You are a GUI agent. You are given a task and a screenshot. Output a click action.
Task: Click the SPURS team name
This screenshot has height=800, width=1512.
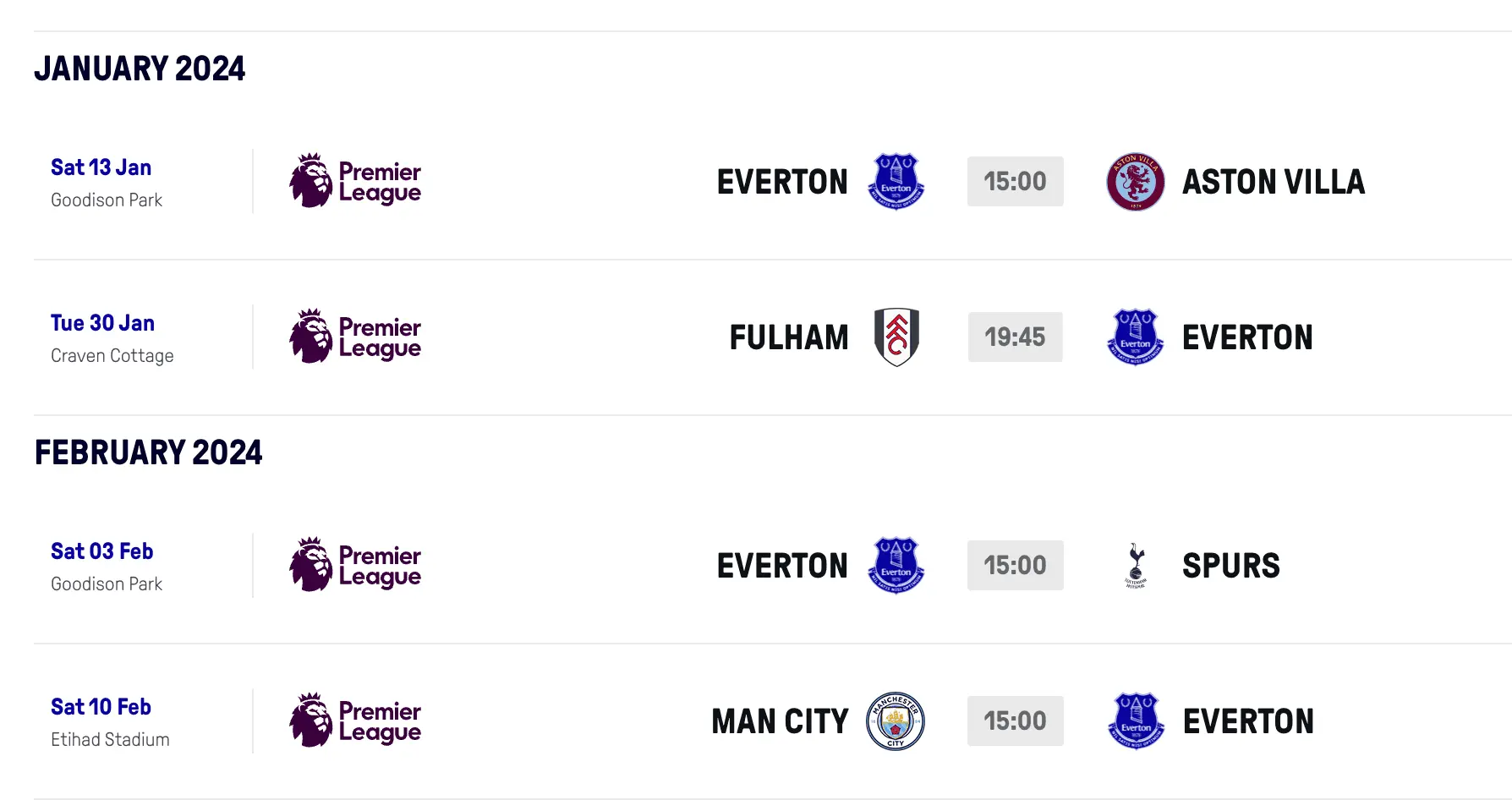pos(1231,566)
